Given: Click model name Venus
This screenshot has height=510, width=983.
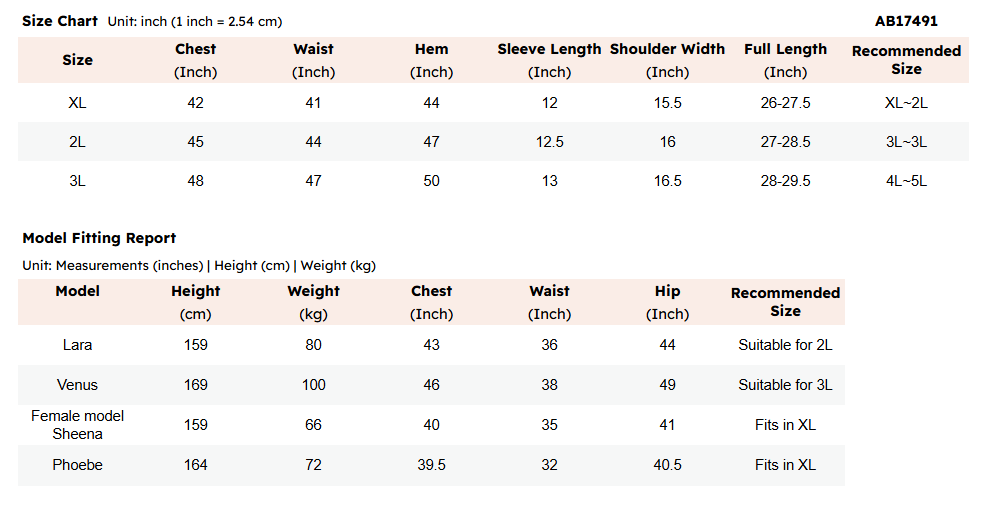Looking at the screenshot, I should tap(77, 385).
